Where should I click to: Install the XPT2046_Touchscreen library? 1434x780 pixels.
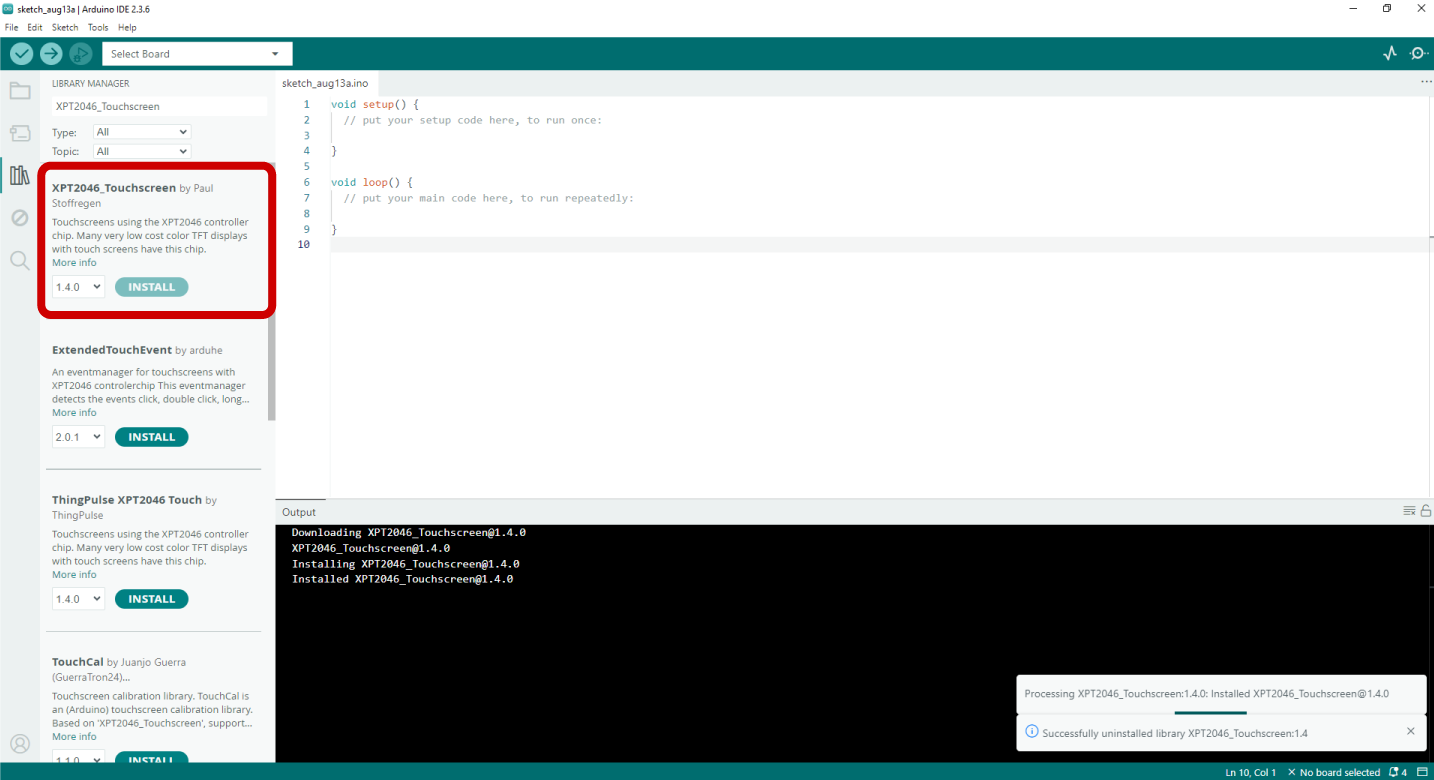151,287
